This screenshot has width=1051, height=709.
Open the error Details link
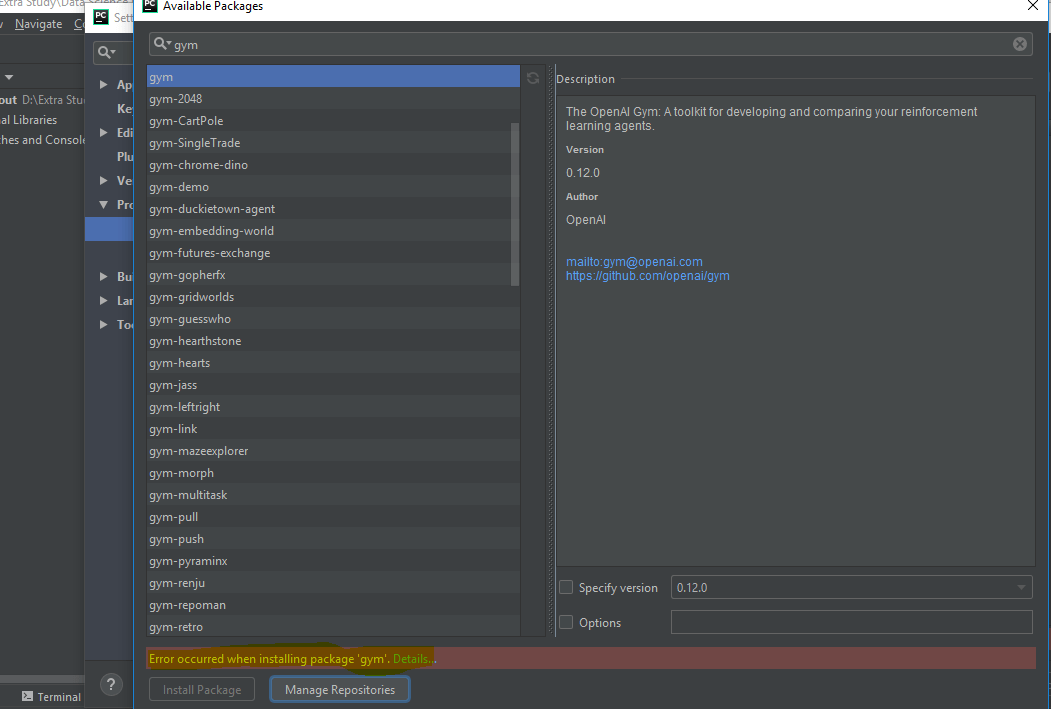(x=412, y=658)
